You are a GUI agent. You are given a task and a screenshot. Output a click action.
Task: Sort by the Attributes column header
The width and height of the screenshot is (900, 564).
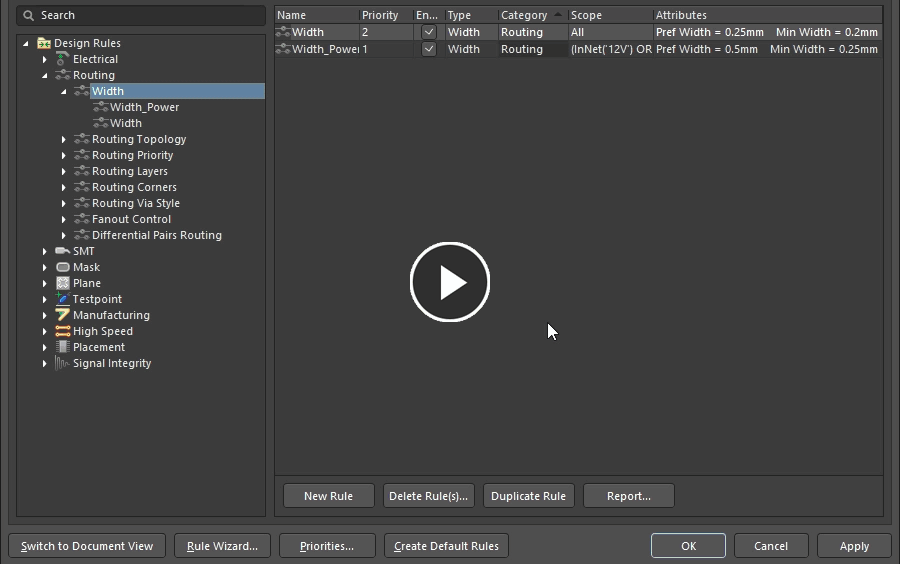(x=767, y=15)
